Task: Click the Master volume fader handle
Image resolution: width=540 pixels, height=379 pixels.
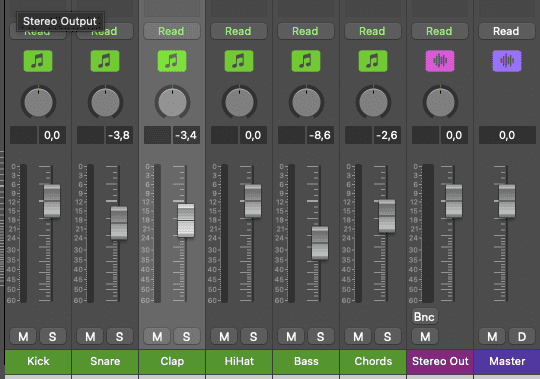Action: click(x=507, y=201)
